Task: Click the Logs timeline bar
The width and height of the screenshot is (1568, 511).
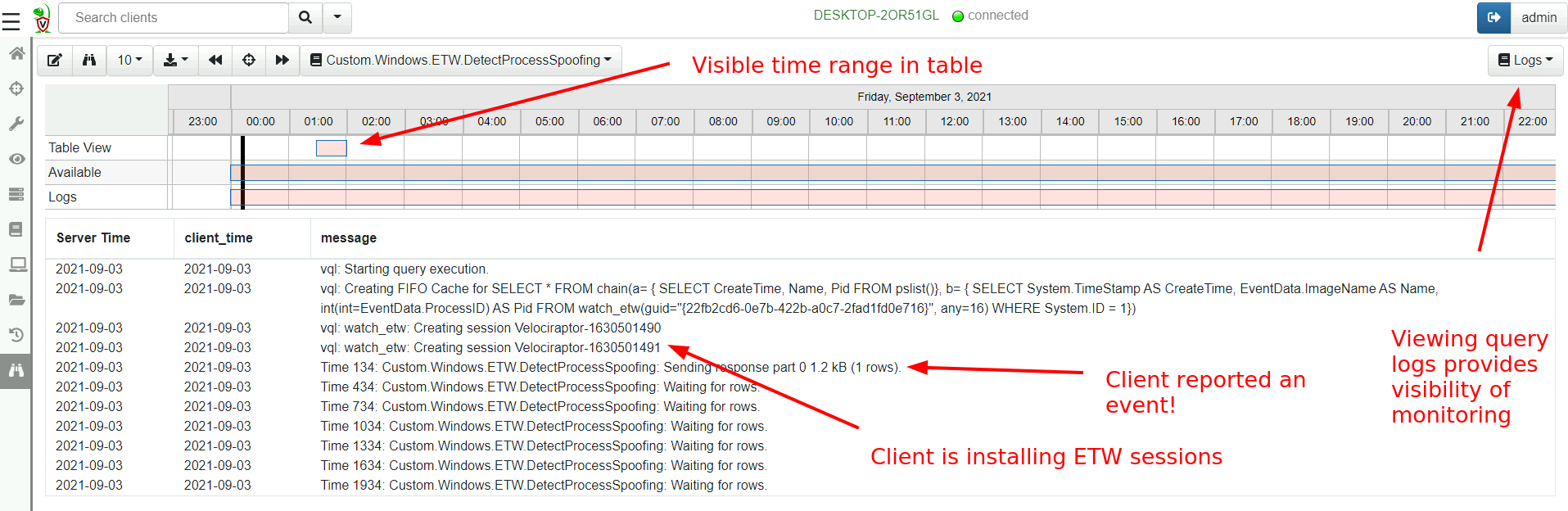Action: tap(892, 197)
